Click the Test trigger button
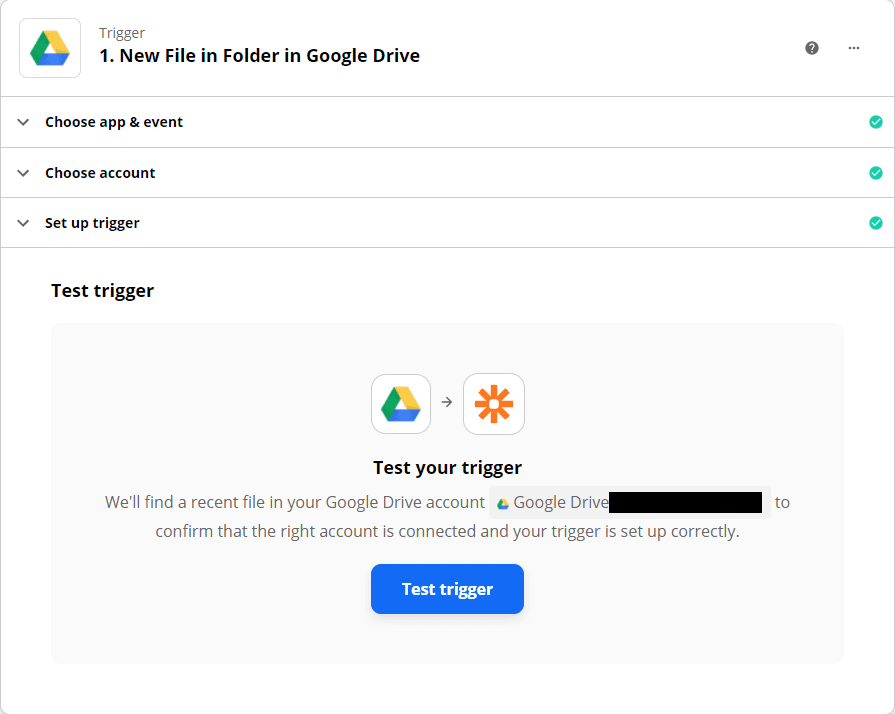Screen dimensions: 895x714 pyautogui.click(x=447, y=589)
